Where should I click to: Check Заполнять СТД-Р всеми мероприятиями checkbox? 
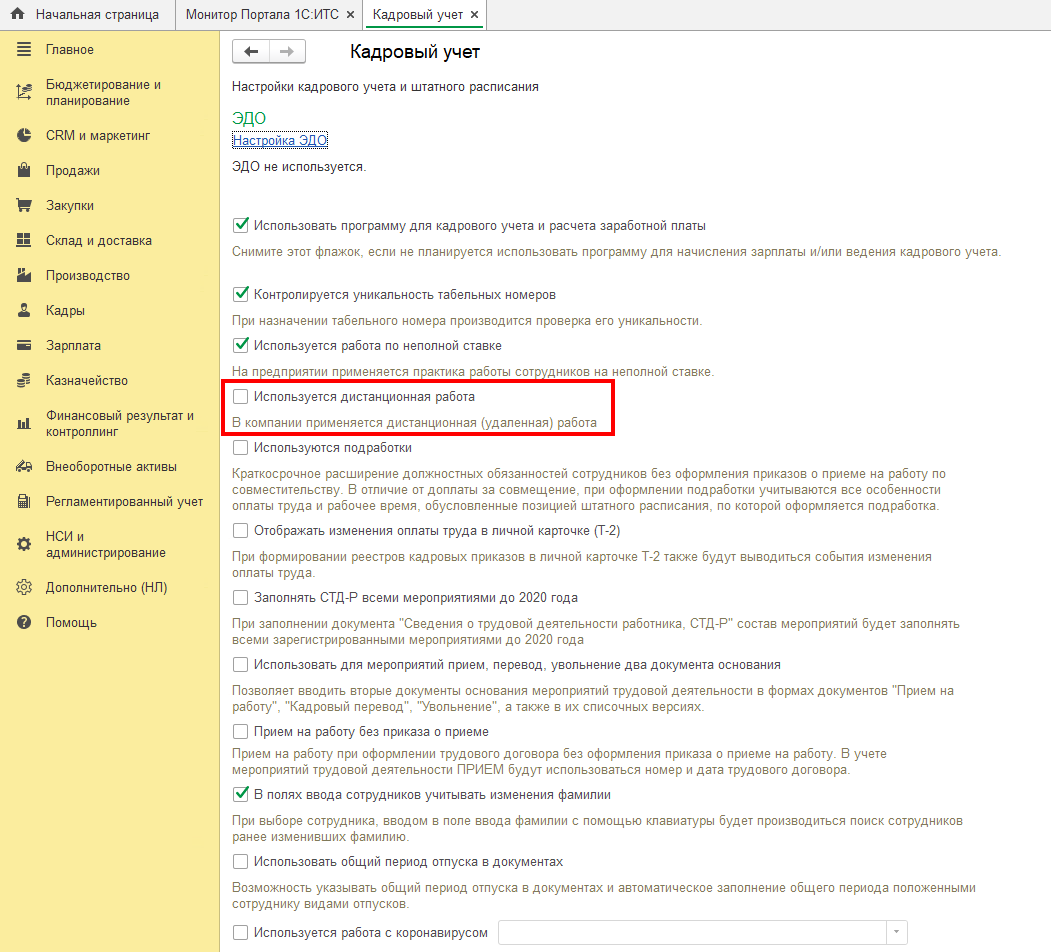[241, 597]
